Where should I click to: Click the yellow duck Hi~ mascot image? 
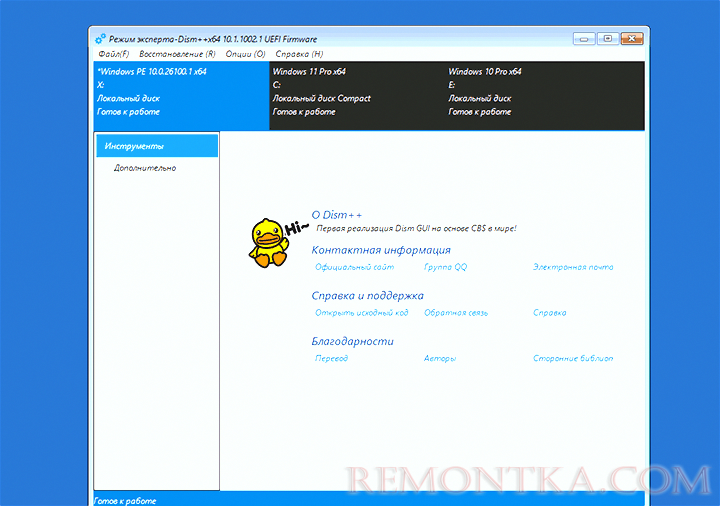[277, 242]
